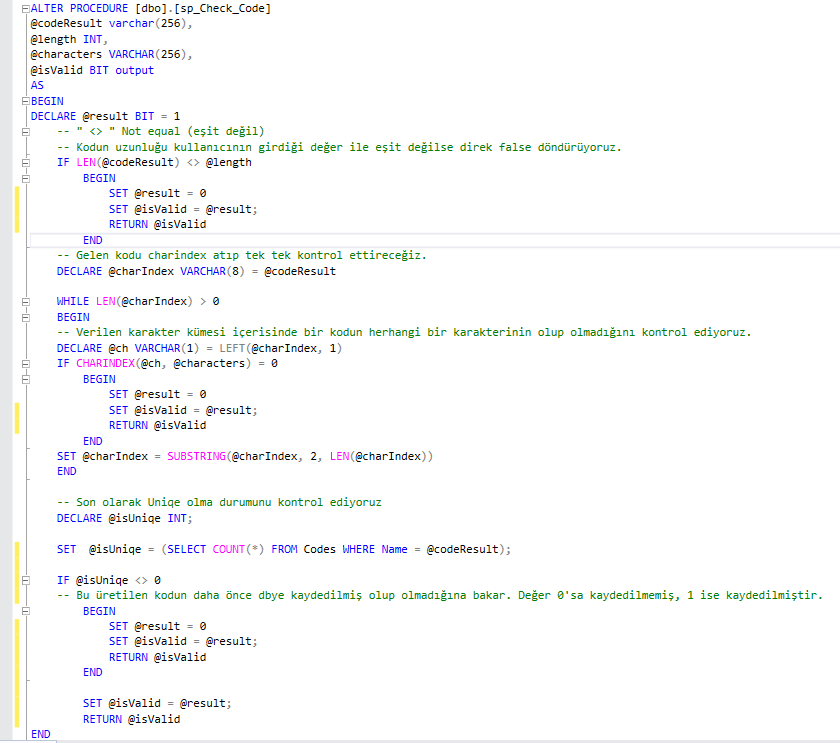The height and width of the screenshot is (743, 840).
Task: Click the 'AS' keyword line
Action: pos(37,86)
